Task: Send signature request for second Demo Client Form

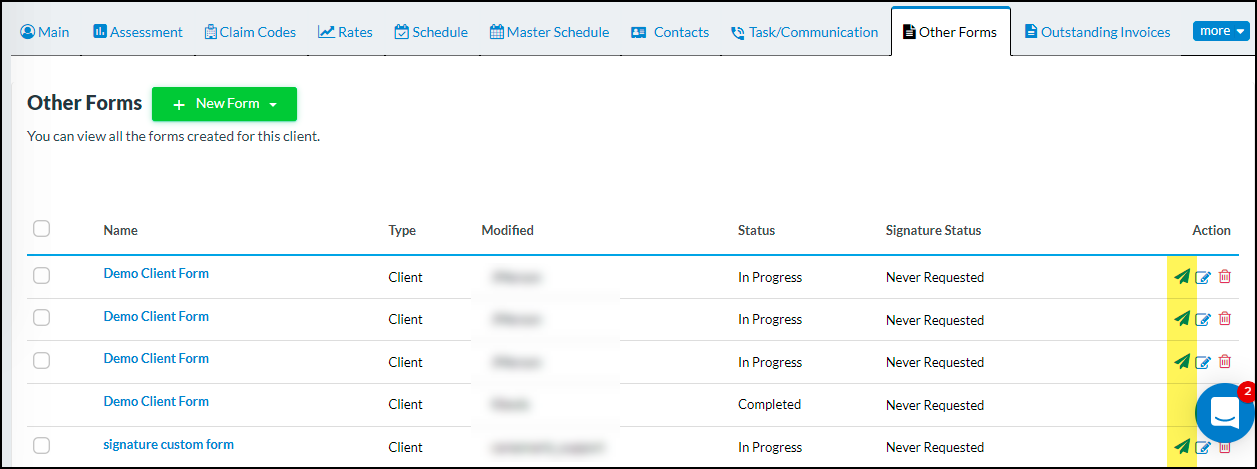Action: (1182, 319)
